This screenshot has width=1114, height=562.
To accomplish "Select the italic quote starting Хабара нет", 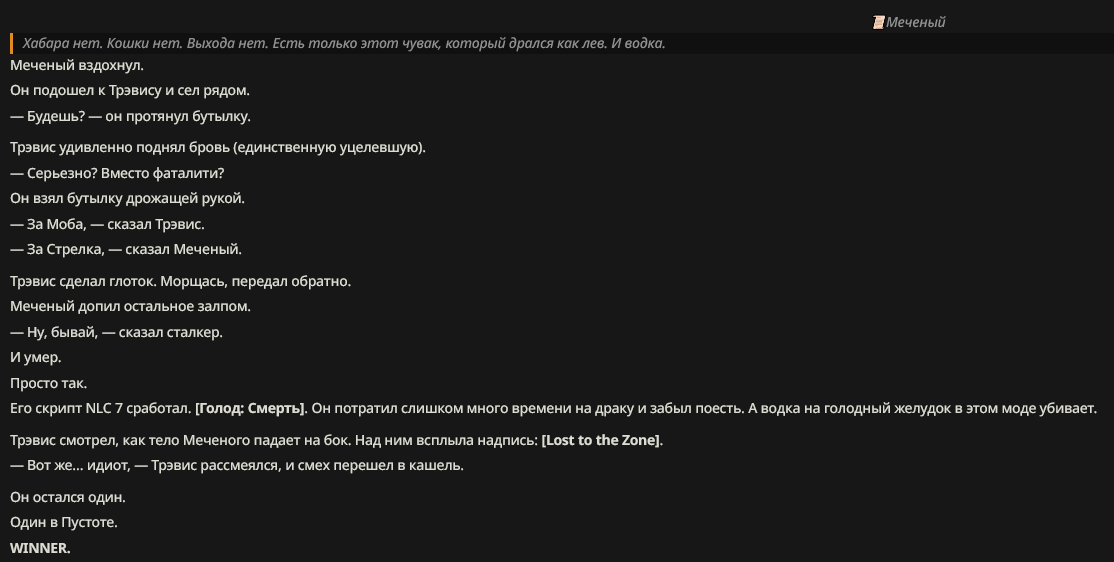I will (344, 43).
